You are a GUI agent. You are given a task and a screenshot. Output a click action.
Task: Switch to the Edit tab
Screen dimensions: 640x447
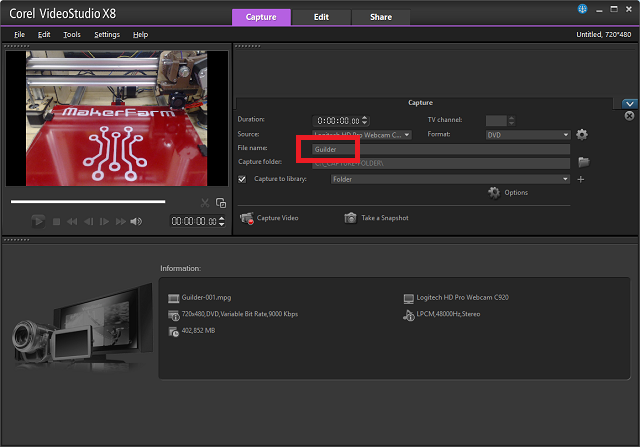pos(321,17)
